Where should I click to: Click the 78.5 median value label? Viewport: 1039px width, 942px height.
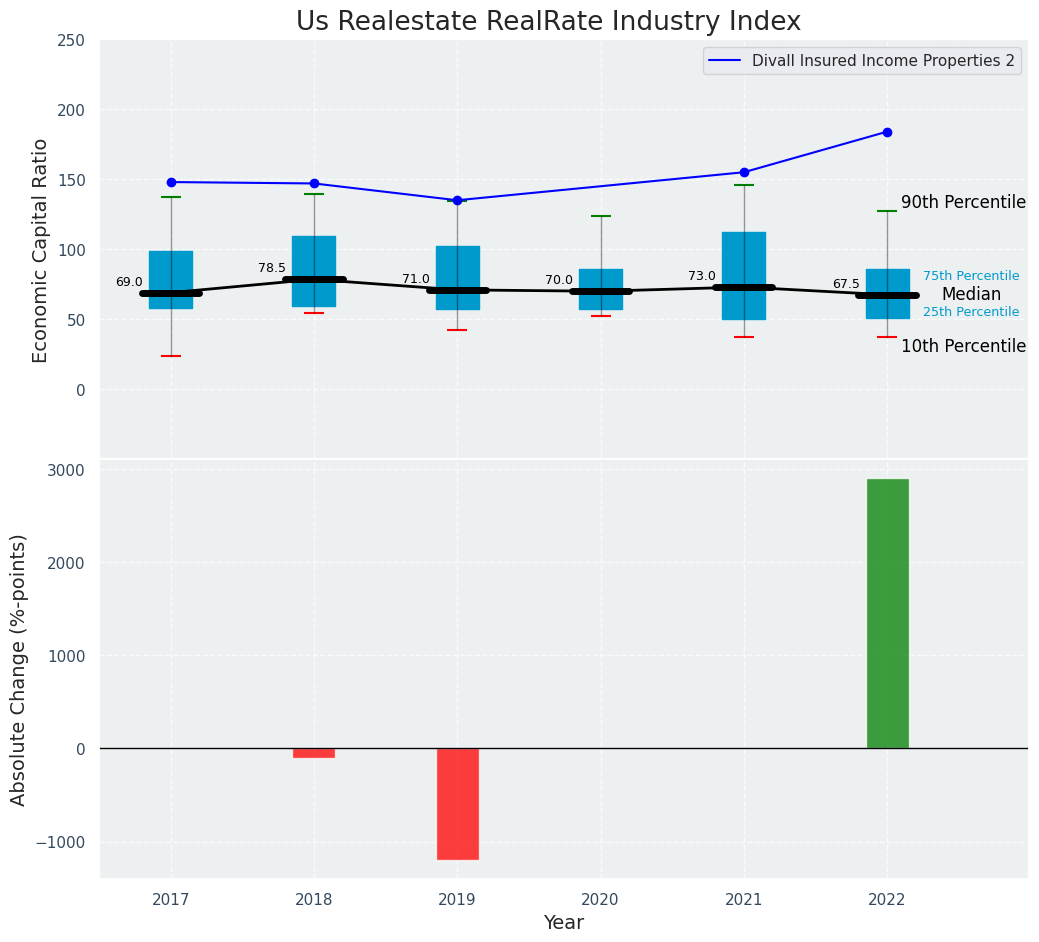tap(272, 268)
